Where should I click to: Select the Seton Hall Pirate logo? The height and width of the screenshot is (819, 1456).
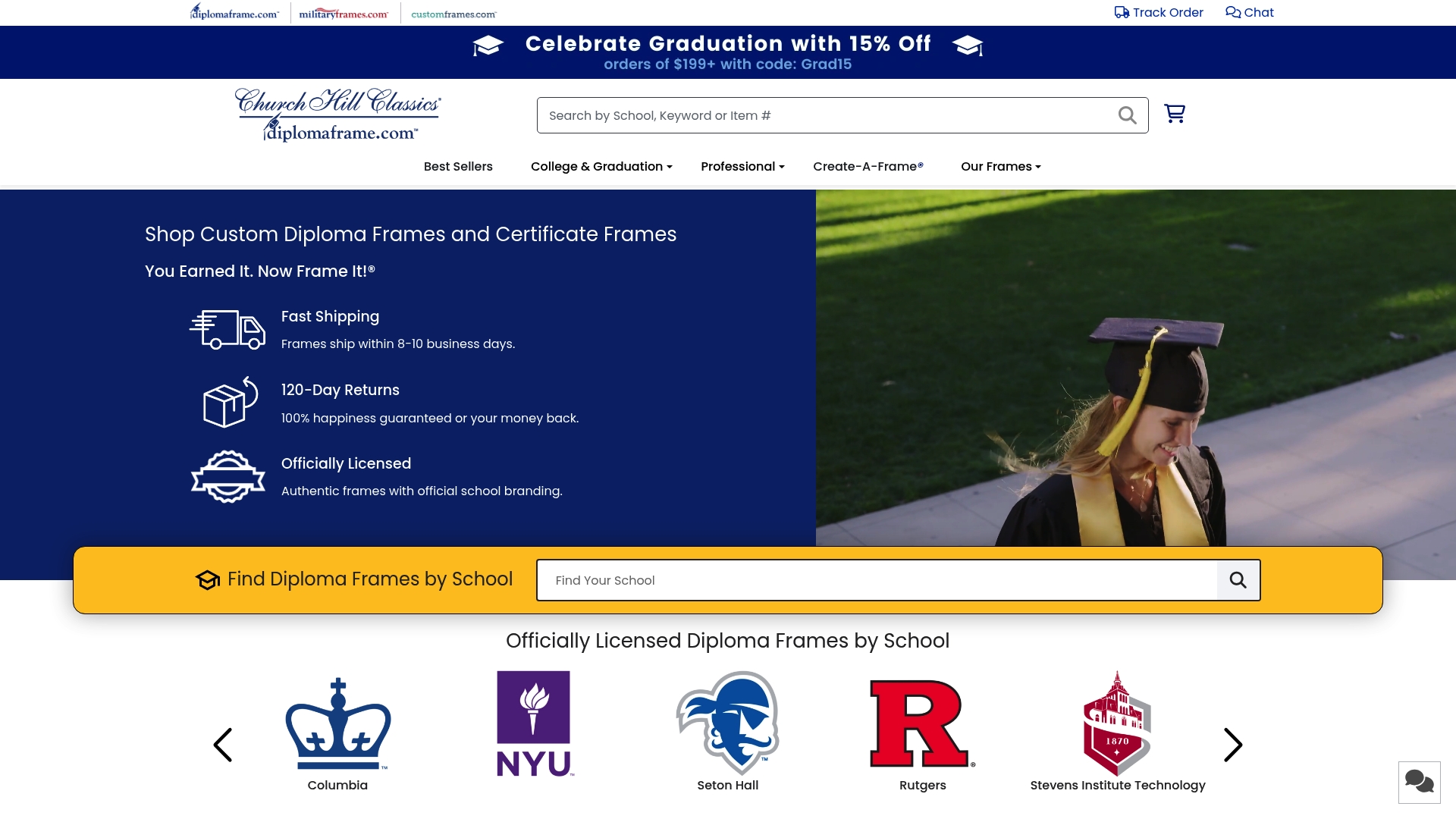click(x=728, y=722)
